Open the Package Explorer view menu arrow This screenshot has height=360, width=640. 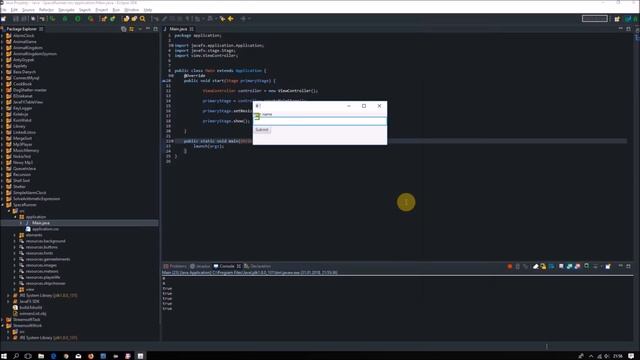pyautogui.click(x=140, y=29)
